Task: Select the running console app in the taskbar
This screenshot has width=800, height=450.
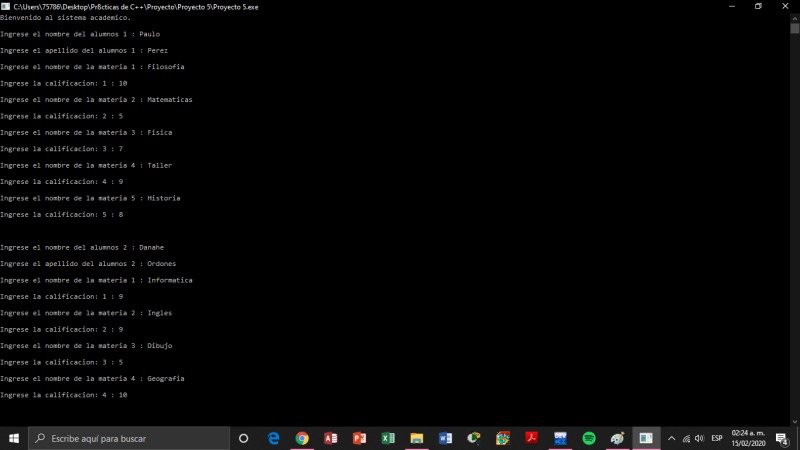Action: [x=647, y=438]
